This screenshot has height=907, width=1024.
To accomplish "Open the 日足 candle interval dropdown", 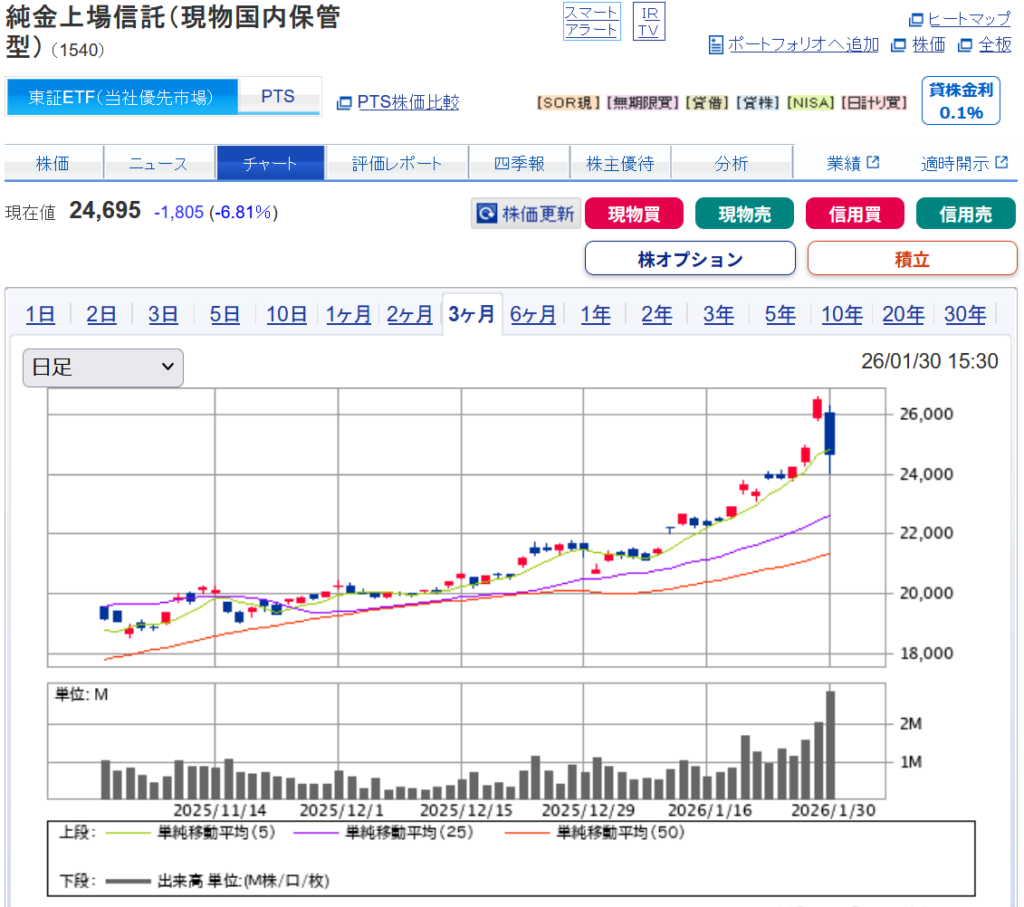I will click(103, 368).
